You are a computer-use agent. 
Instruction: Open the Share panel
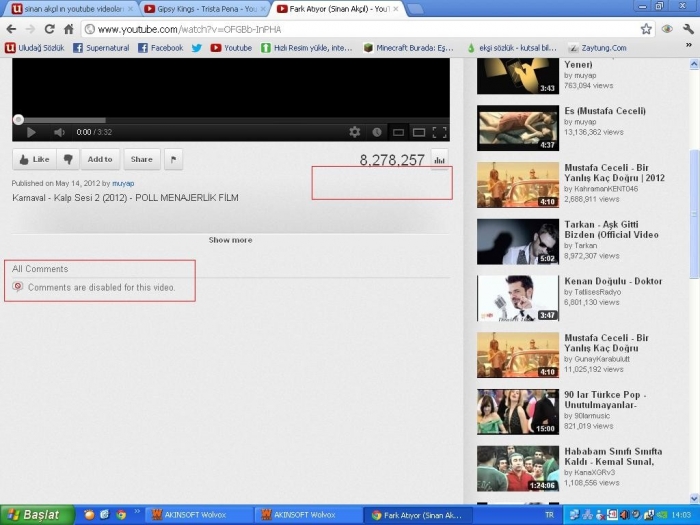[142, 159]
